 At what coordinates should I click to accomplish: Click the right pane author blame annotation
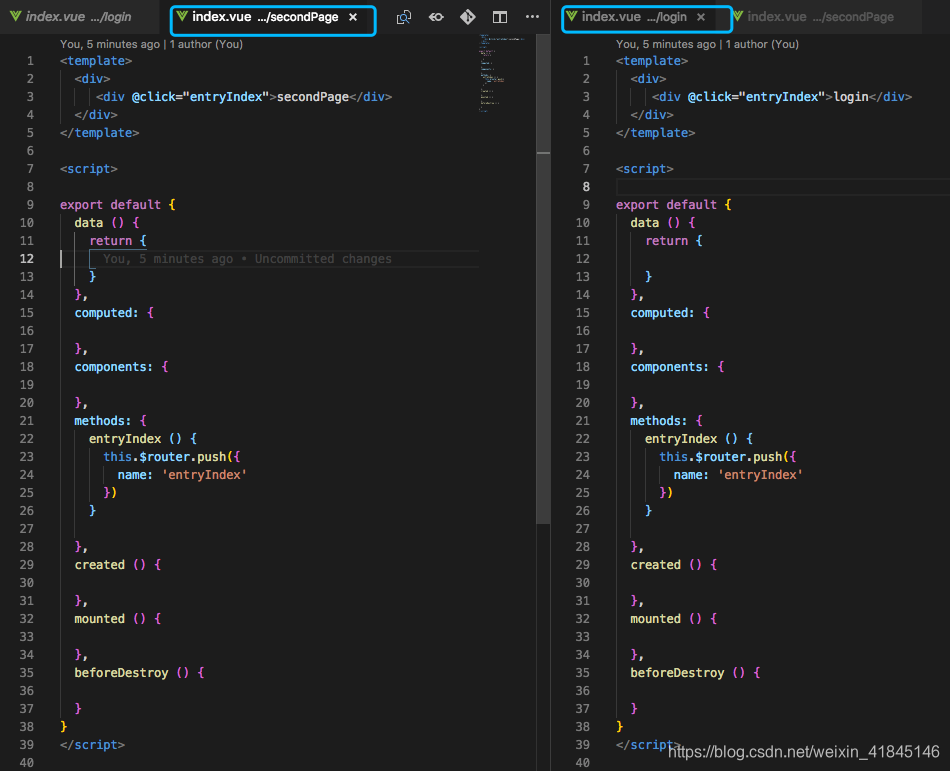coord(707,44)
